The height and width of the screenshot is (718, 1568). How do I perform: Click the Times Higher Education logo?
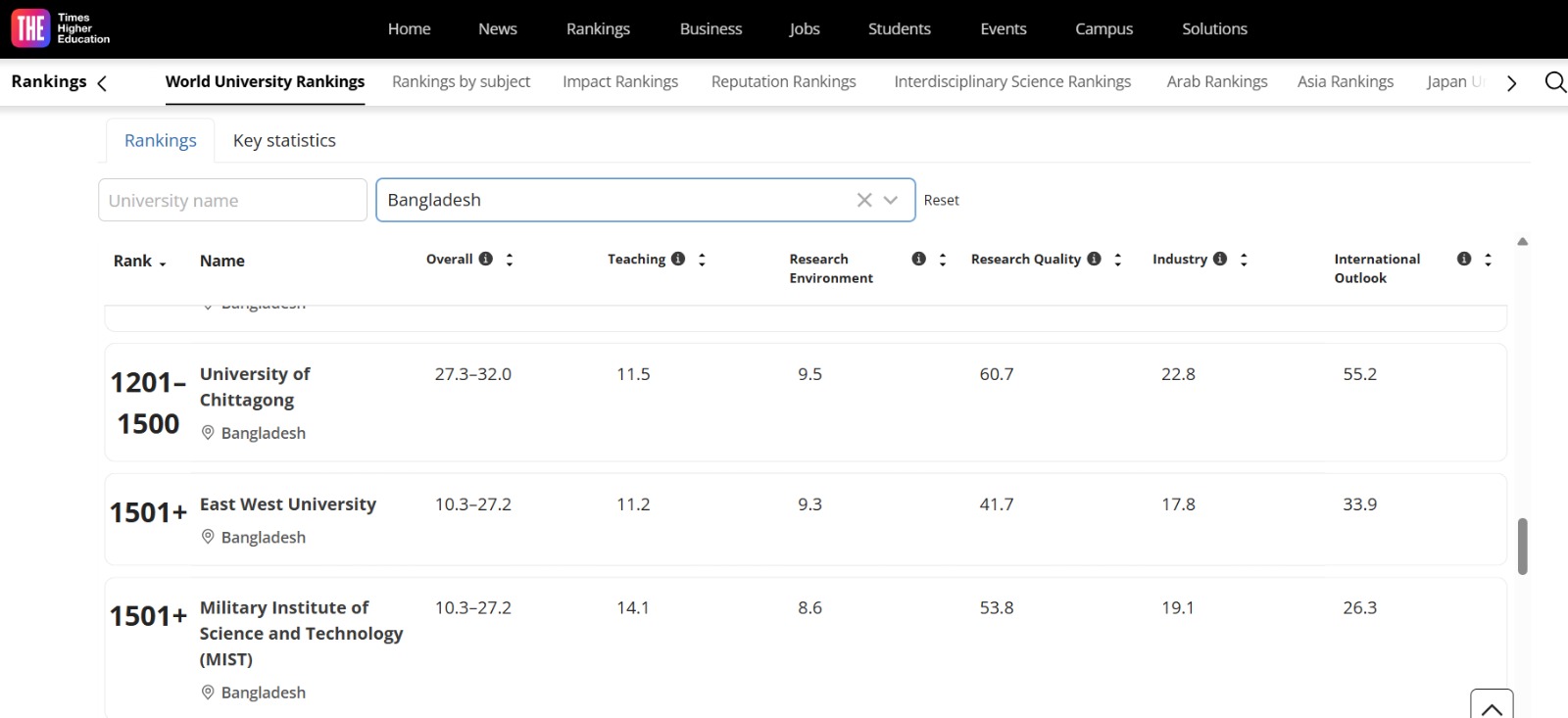(x=60, y=28)
